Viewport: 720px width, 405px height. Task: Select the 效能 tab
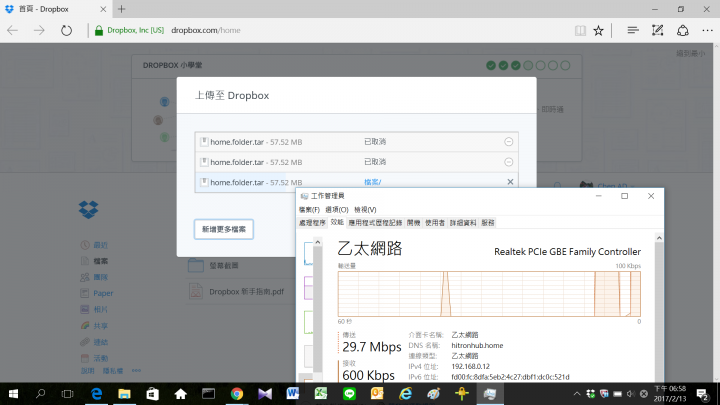coord(337,222)
